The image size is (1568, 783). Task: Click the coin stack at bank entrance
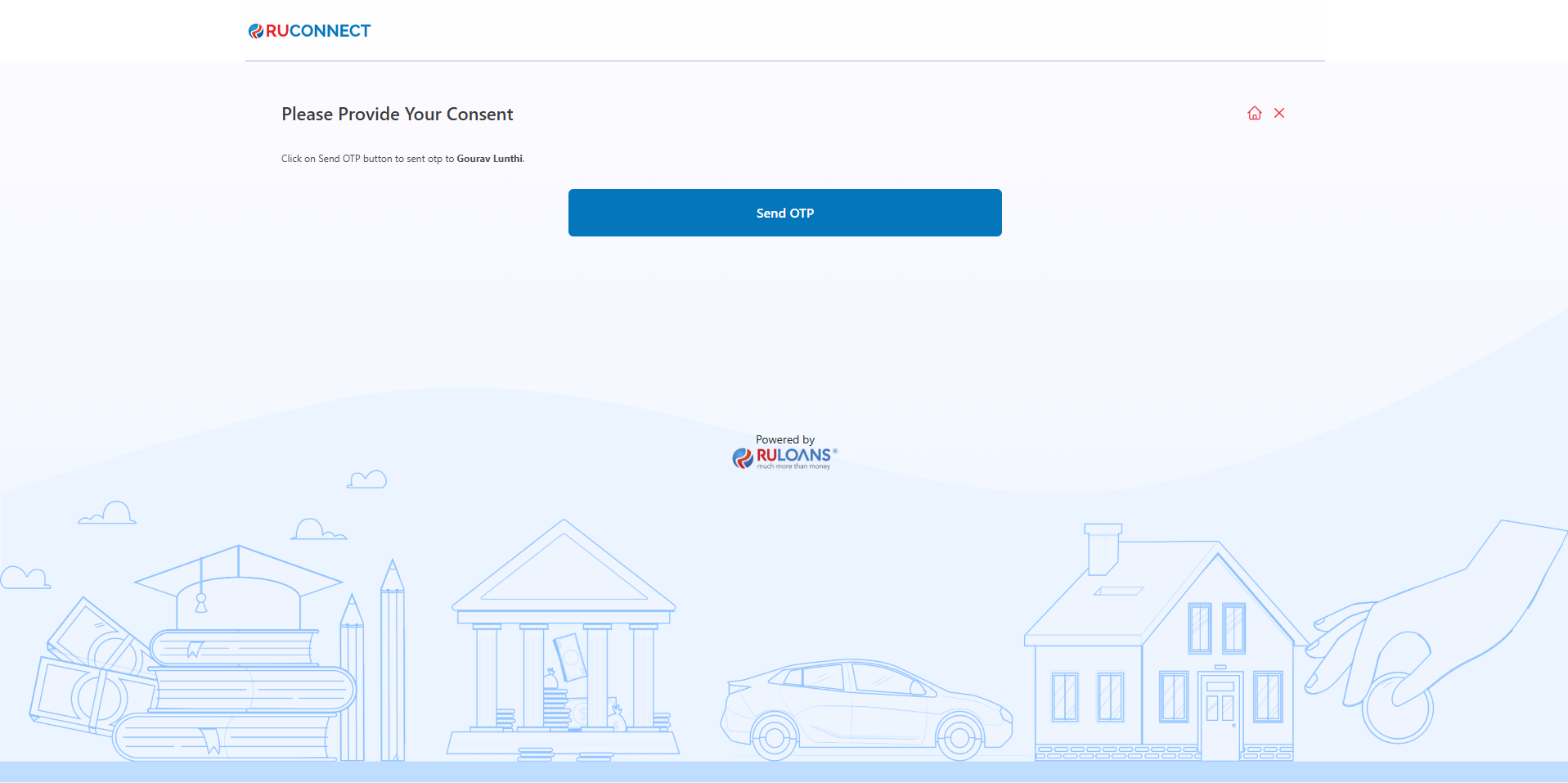(x=556, y=708)
